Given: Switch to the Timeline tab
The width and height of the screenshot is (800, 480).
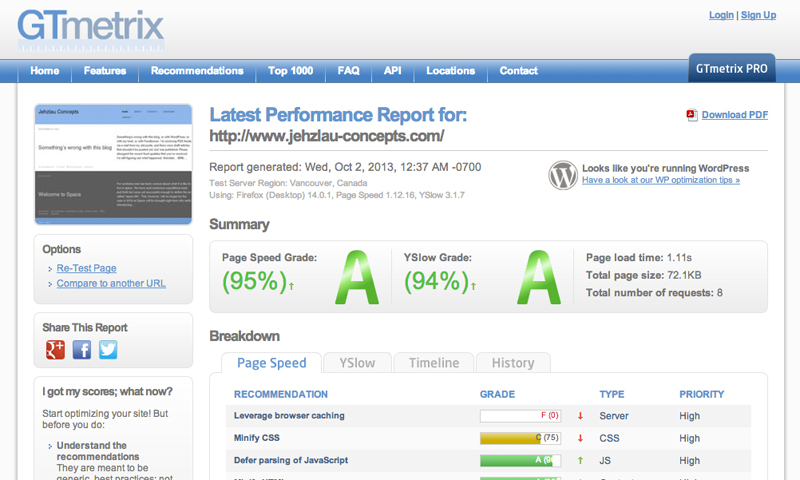Looking at the screenshot, I should pos(434,363).
